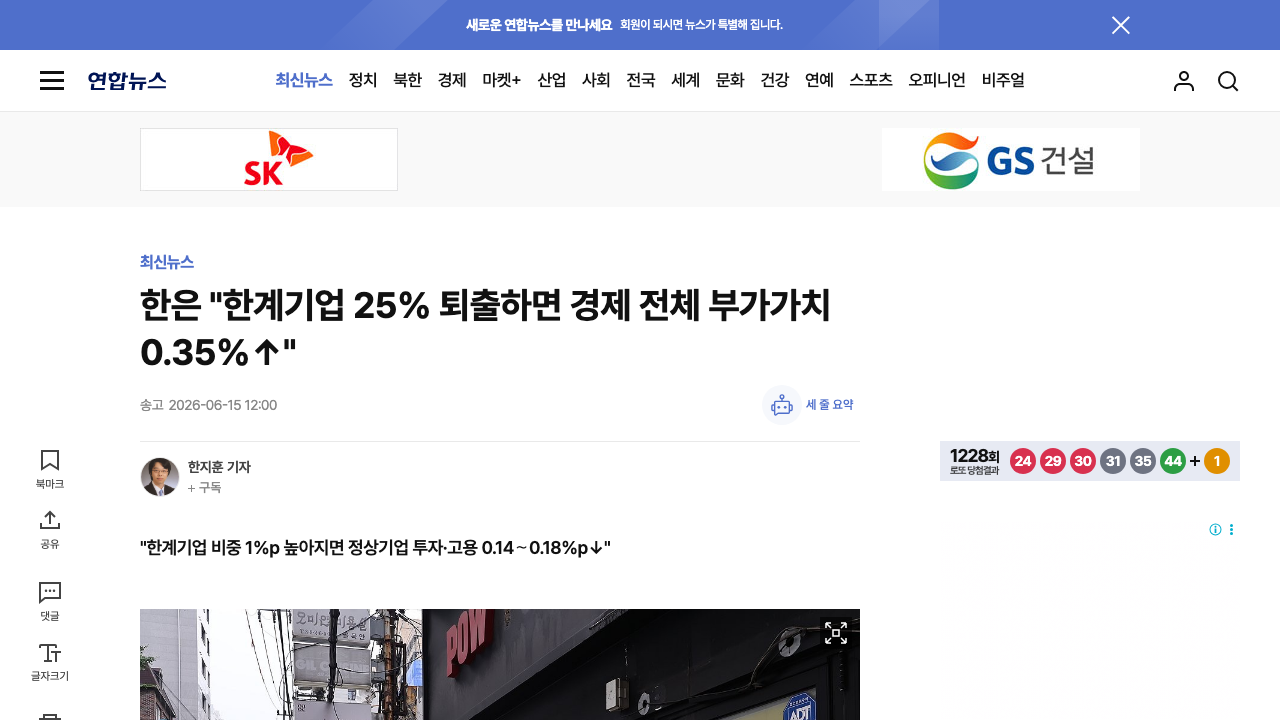
Task: Open the 건강 section
Action: click(x=775, y=81)
